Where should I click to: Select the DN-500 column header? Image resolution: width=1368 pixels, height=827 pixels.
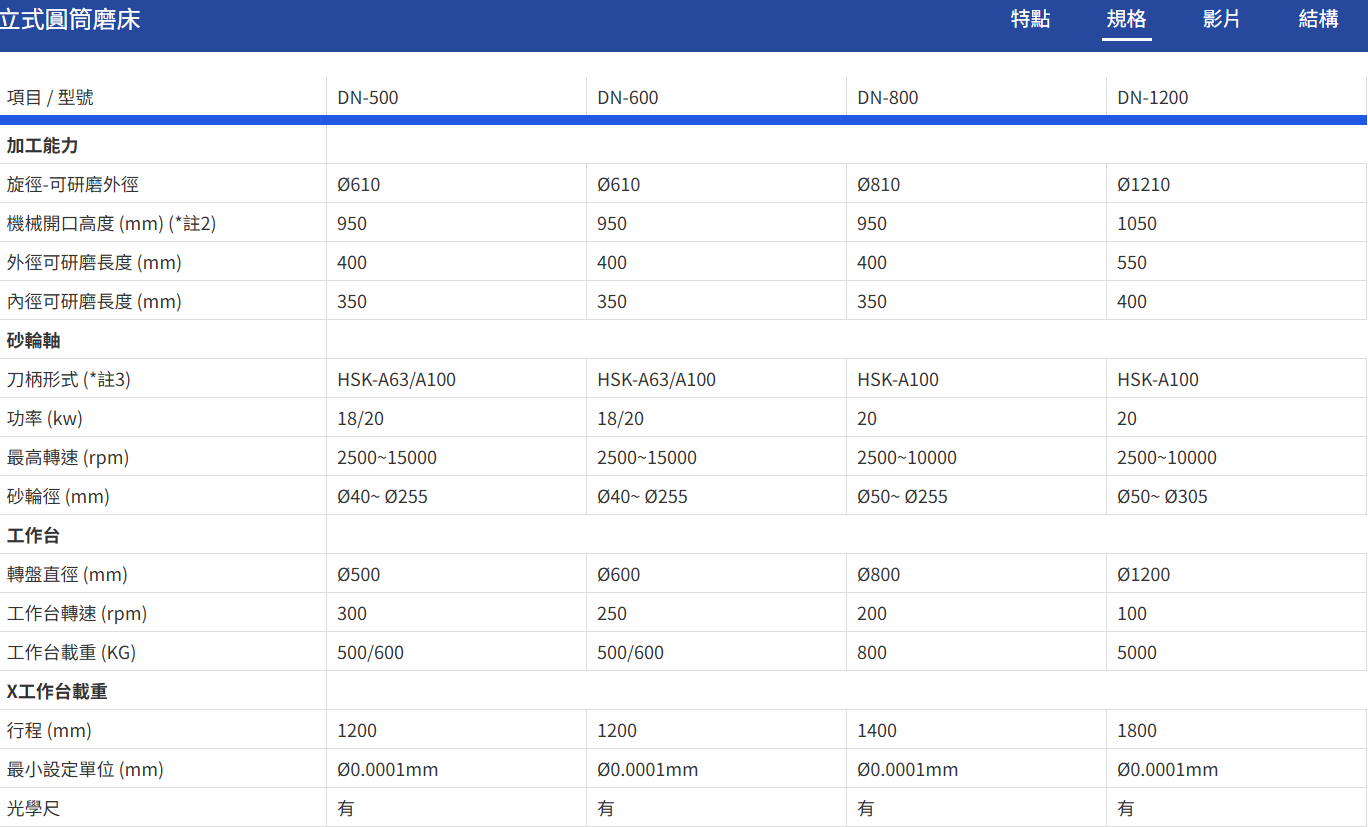pyautogui.click(x=367, y=98)
